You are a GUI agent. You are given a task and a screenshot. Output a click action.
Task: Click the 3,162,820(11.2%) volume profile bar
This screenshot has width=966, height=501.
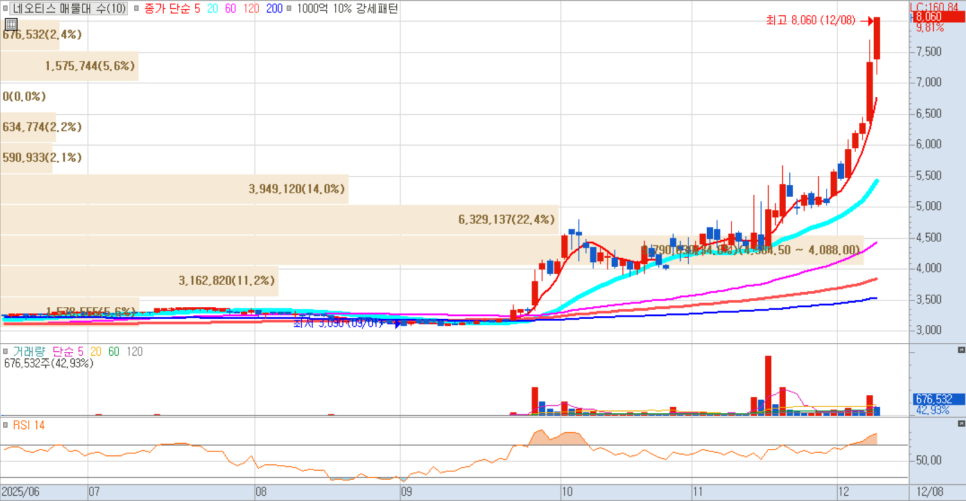(139, 281)
